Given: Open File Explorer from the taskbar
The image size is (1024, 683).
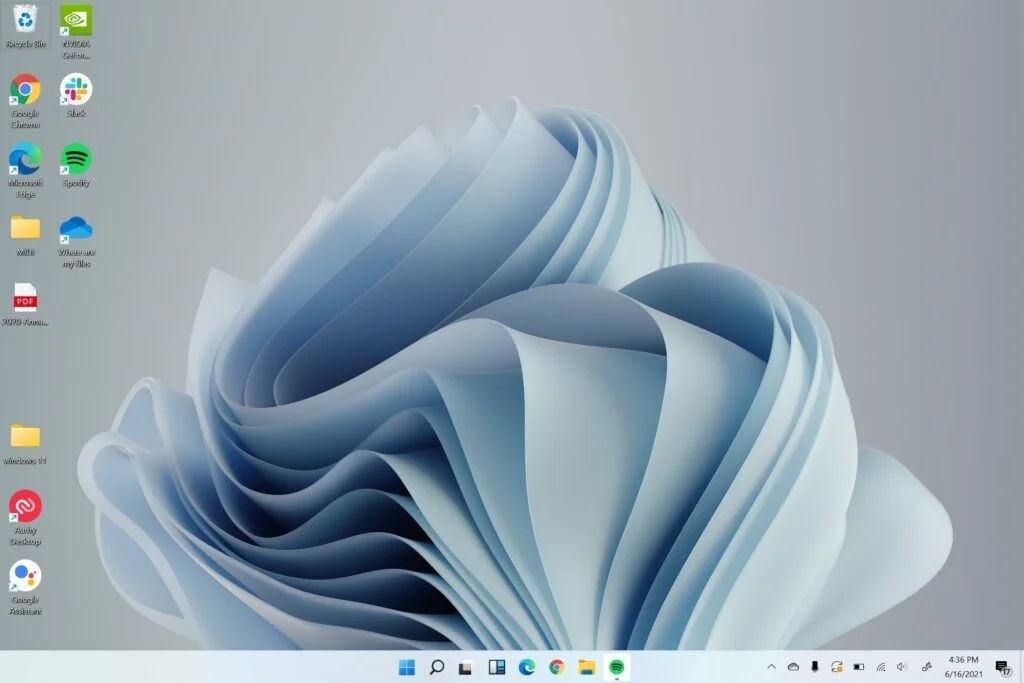Looking at the screenshot, I should click(x=586, y=667).
